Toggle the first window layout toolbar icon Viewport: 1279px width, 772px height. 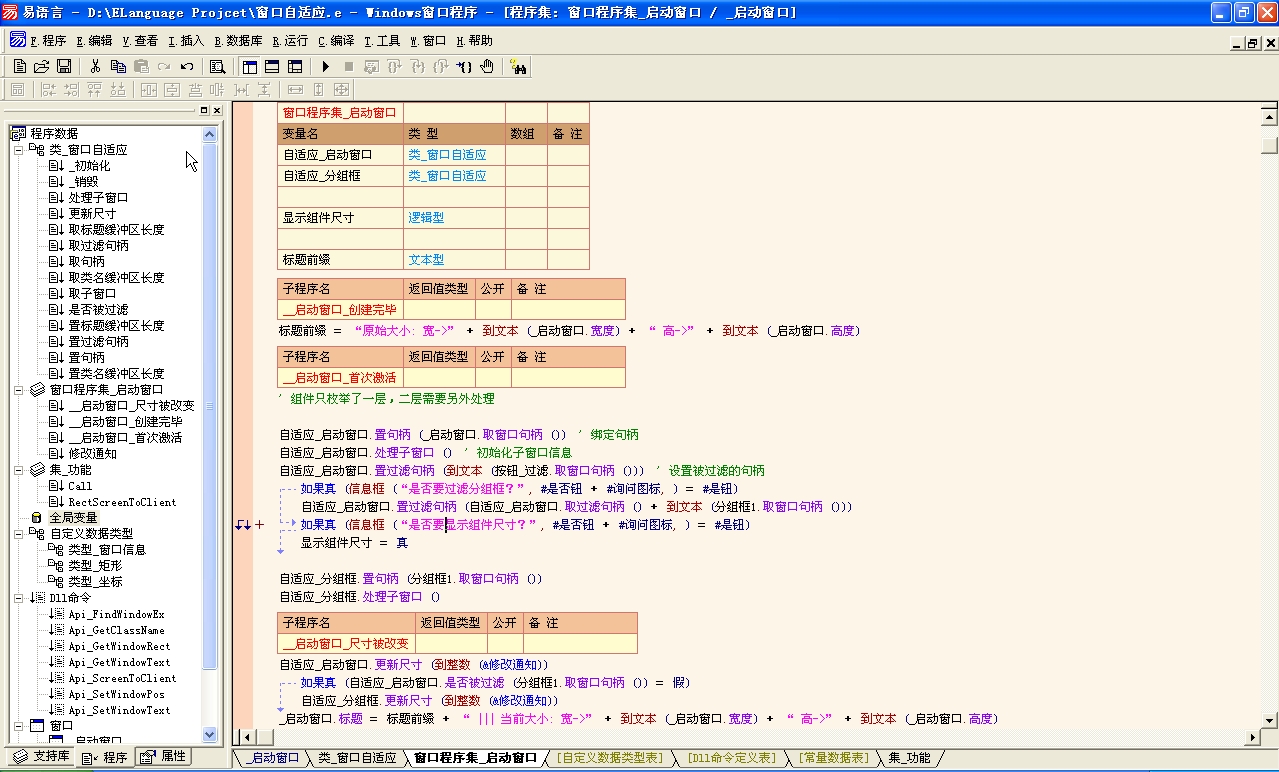[249, 66]
